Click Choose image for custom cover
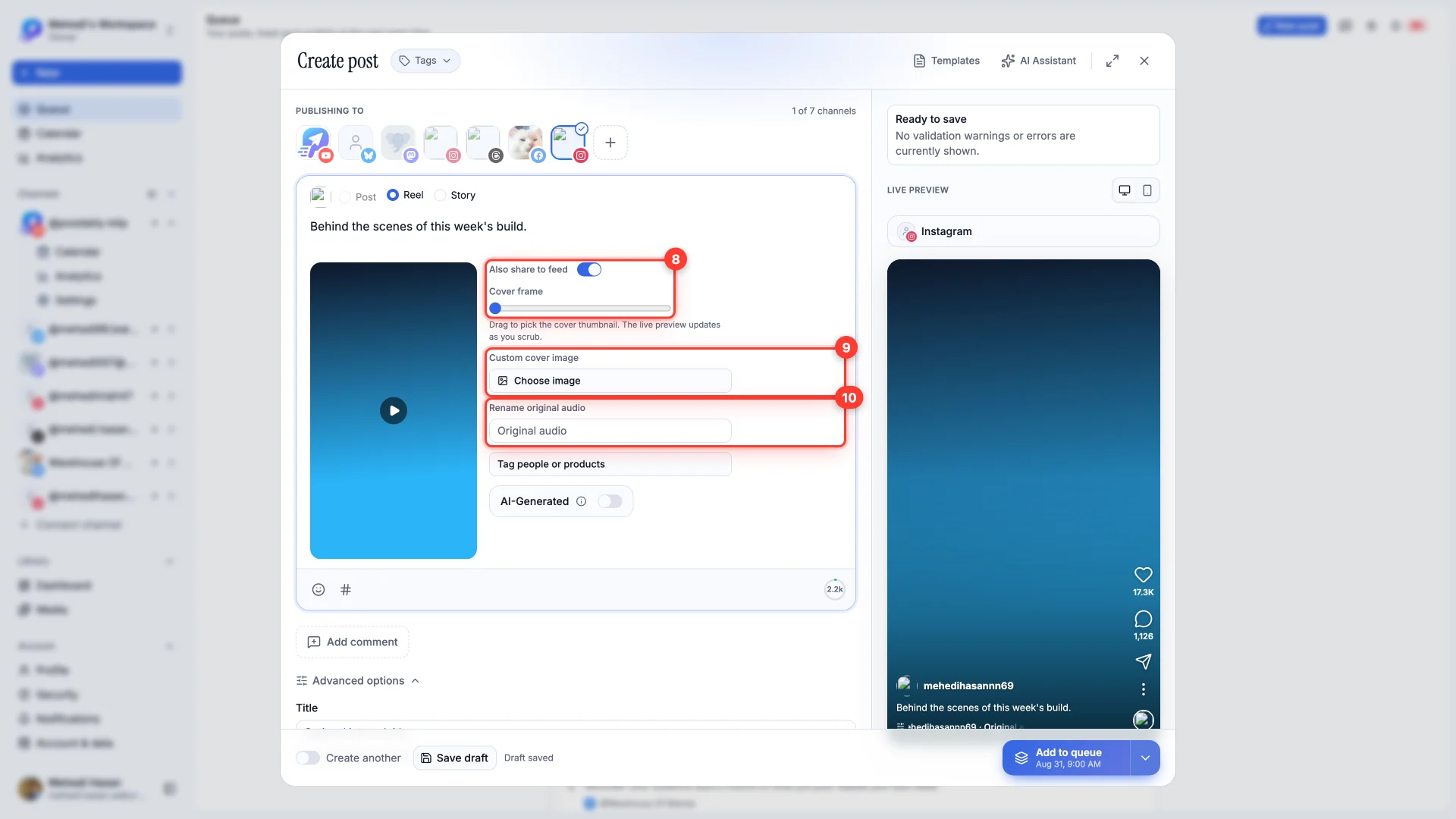 [610, 381]
